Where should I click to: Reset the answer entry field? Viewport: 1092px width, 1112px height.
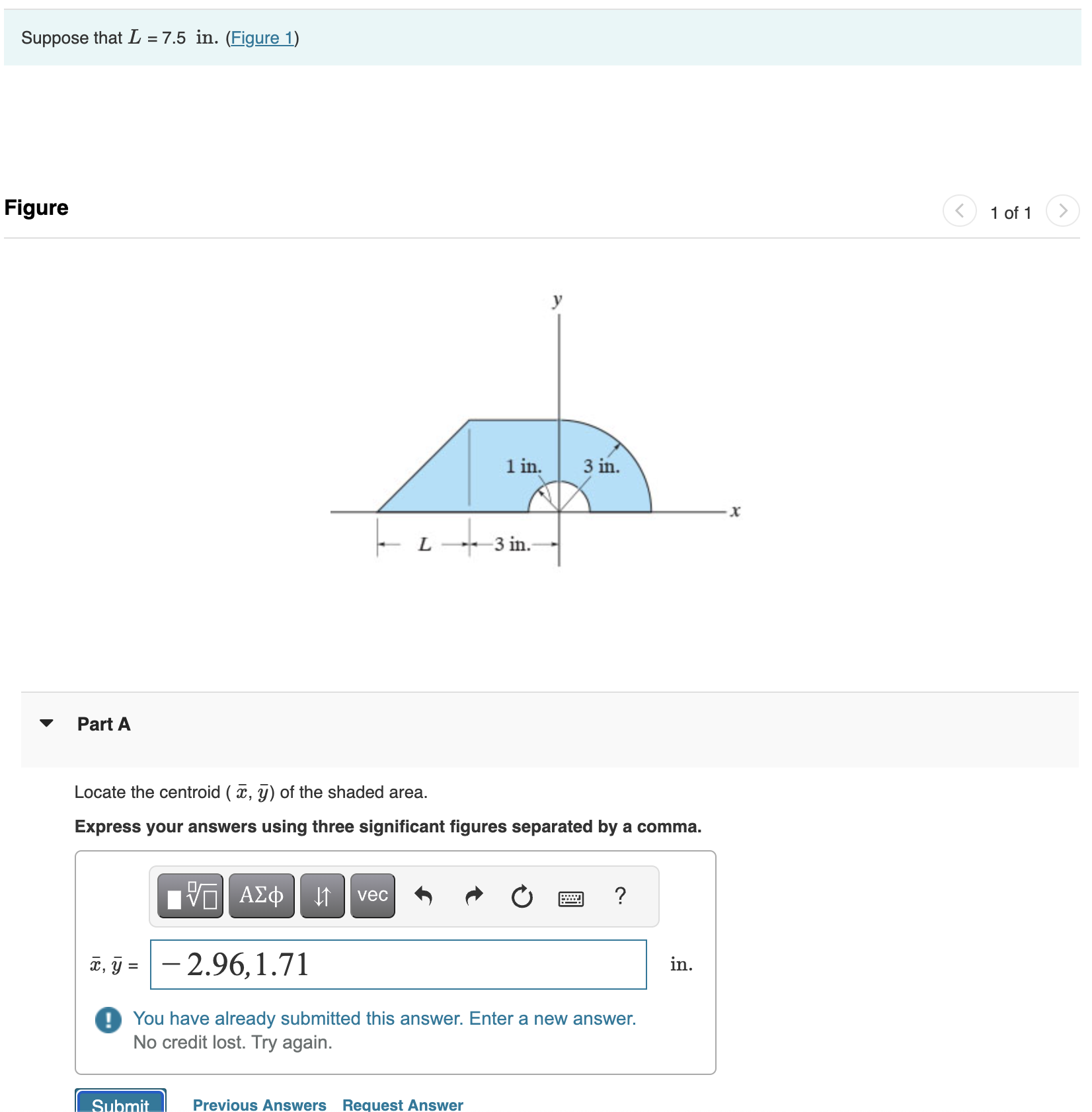tap(522, 896)
